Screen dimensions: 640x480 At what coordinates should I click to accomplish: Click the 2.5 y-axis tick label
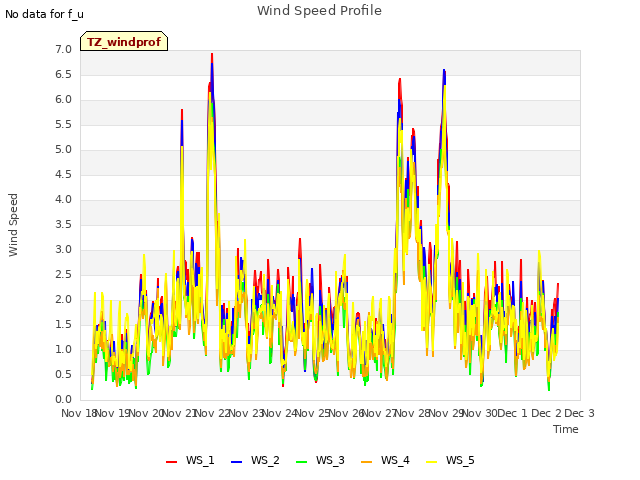pos(63,274)
